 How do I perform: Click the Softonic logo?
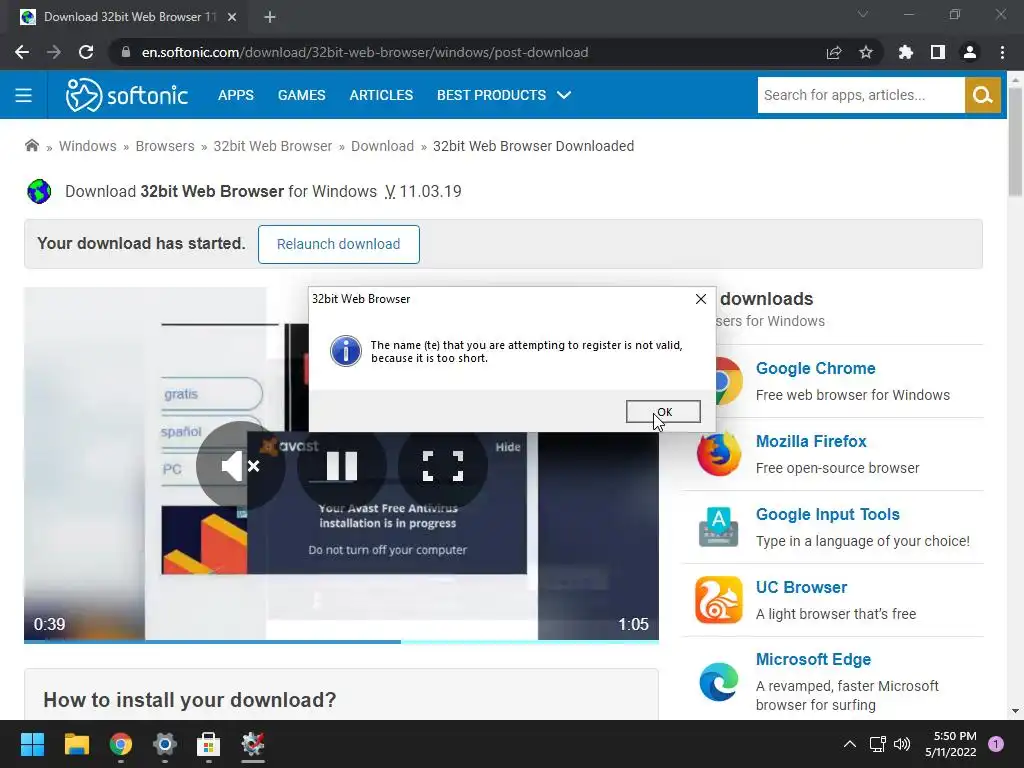tap(127, 95)
